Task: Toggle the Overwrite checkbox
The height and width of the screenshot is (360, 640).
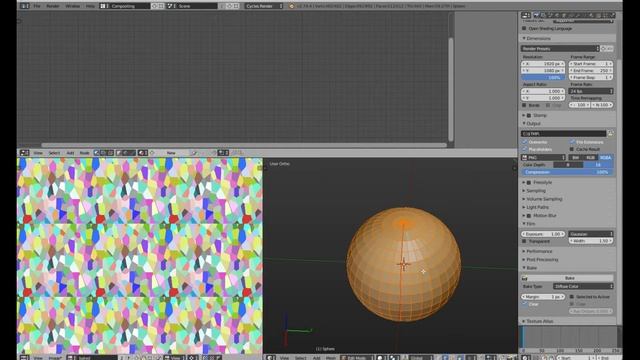Action: coord(525,142)
